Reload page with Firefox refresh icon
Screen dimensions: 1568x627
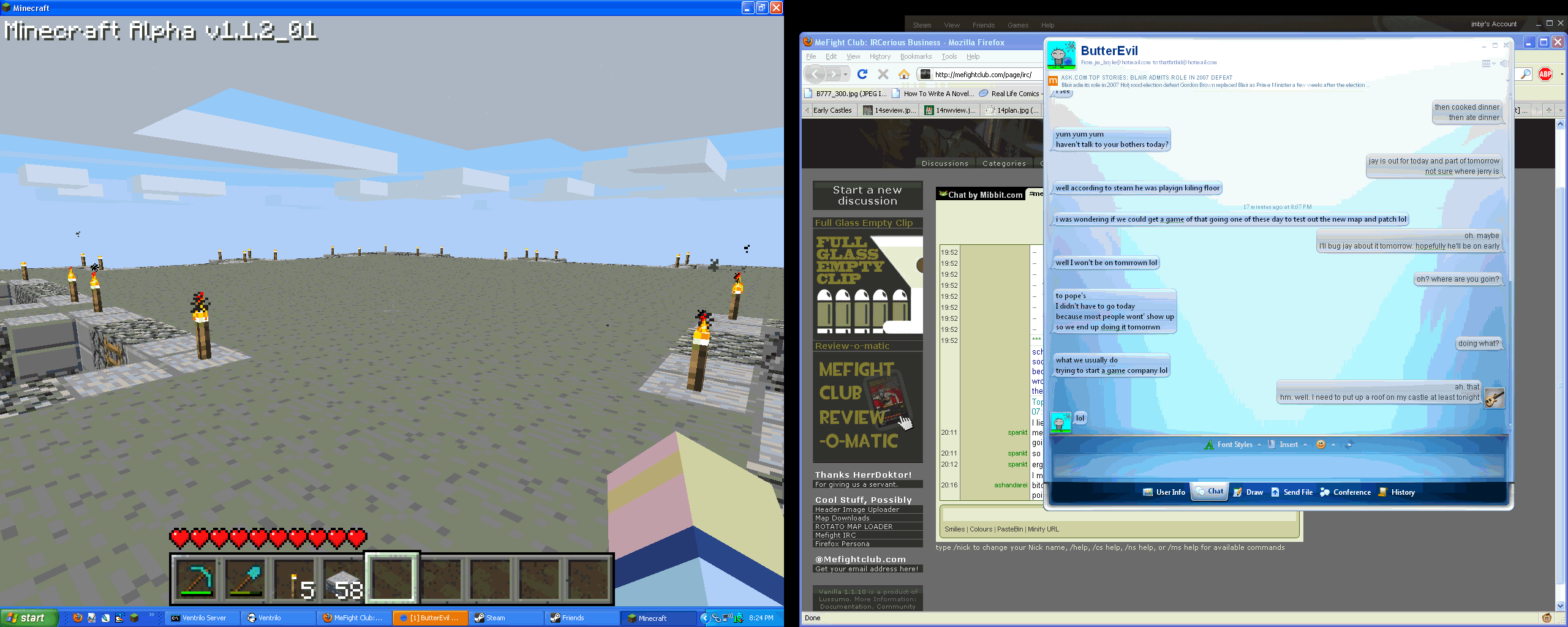[x=862, y=74]
